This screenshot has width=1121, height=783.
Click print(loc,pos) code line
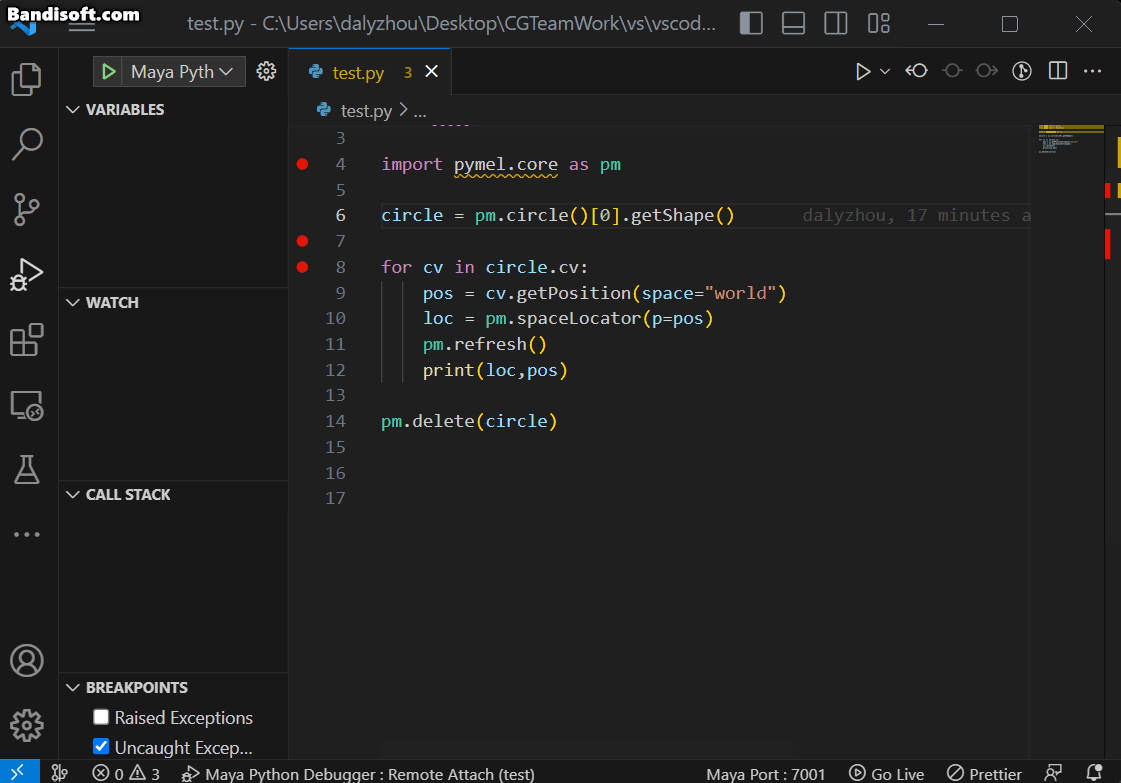point(495,370)
